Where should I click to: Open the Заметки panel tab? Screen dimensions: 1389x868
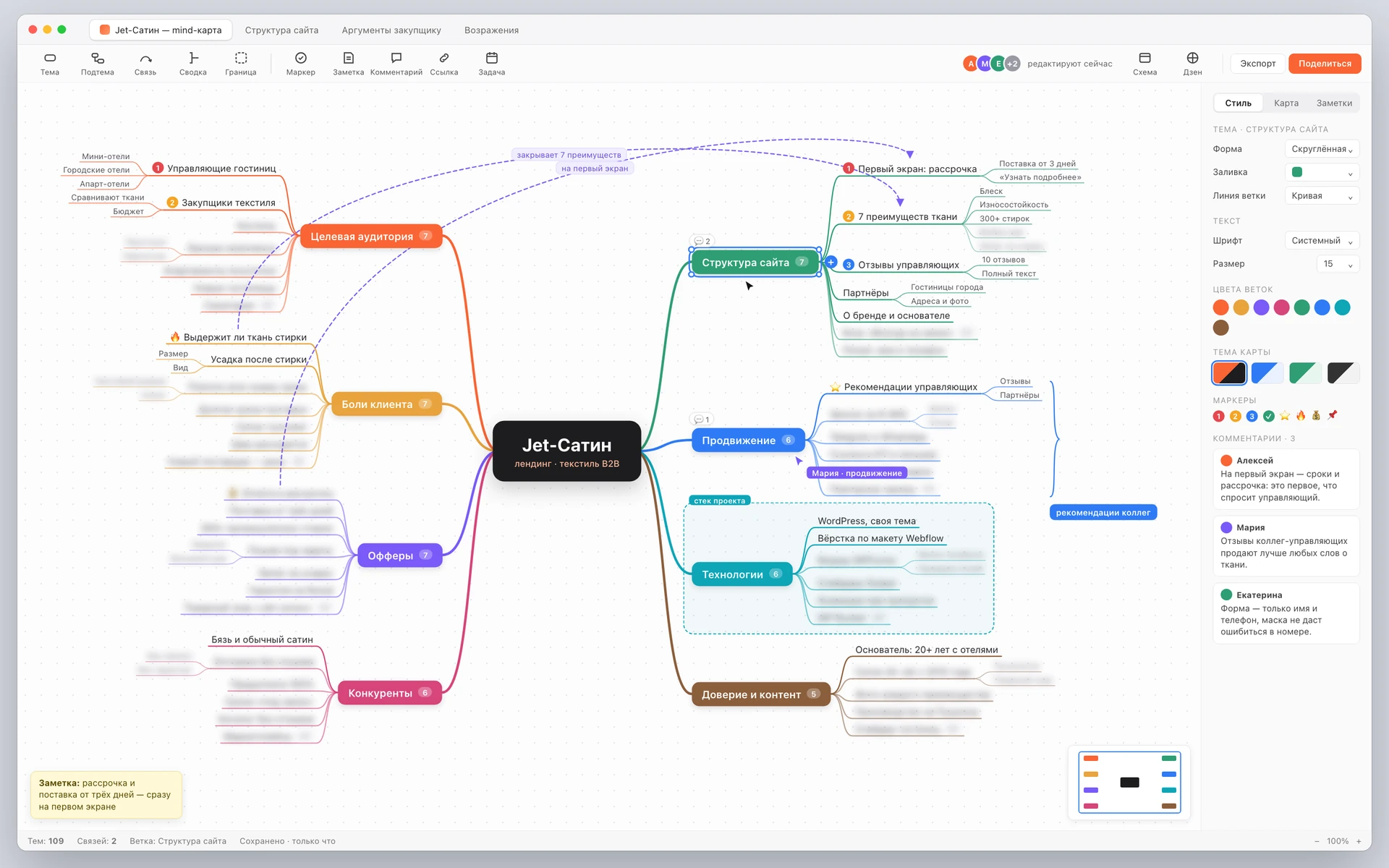coord(1334,103)
